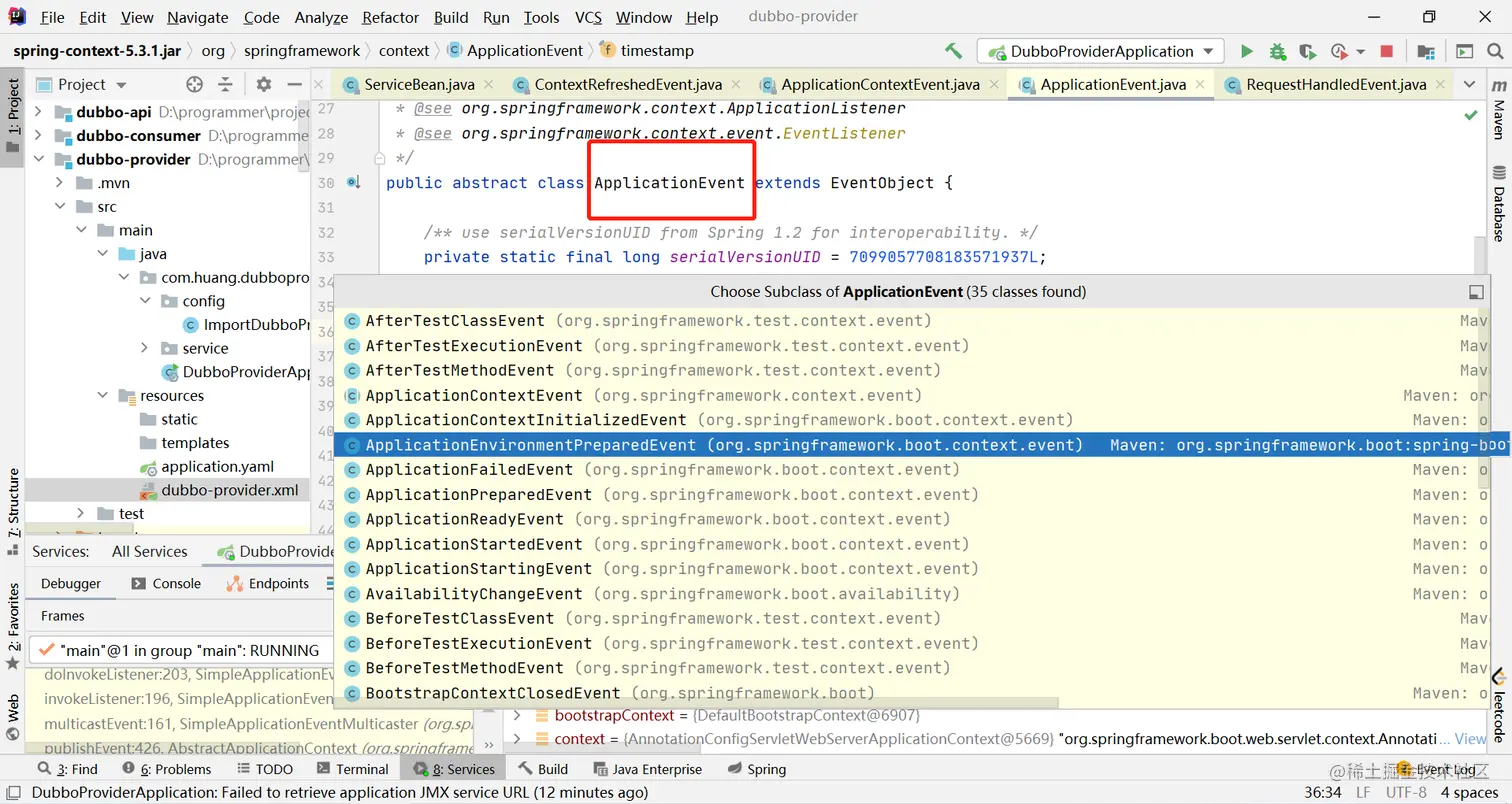Expand the dubbo-api module

38,112
